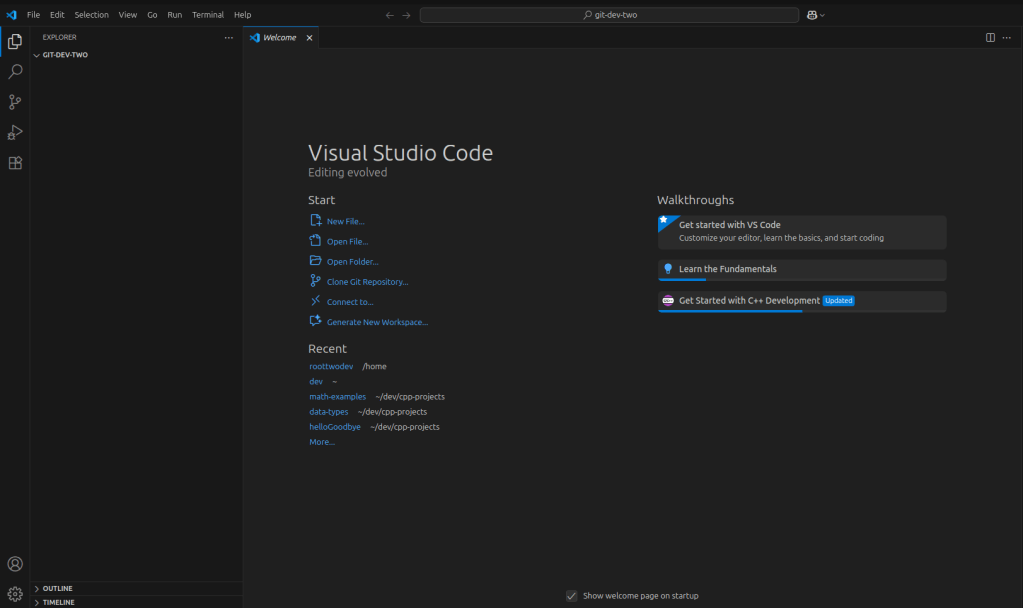Click the git-dev-two command center search box

coord(609,15)
